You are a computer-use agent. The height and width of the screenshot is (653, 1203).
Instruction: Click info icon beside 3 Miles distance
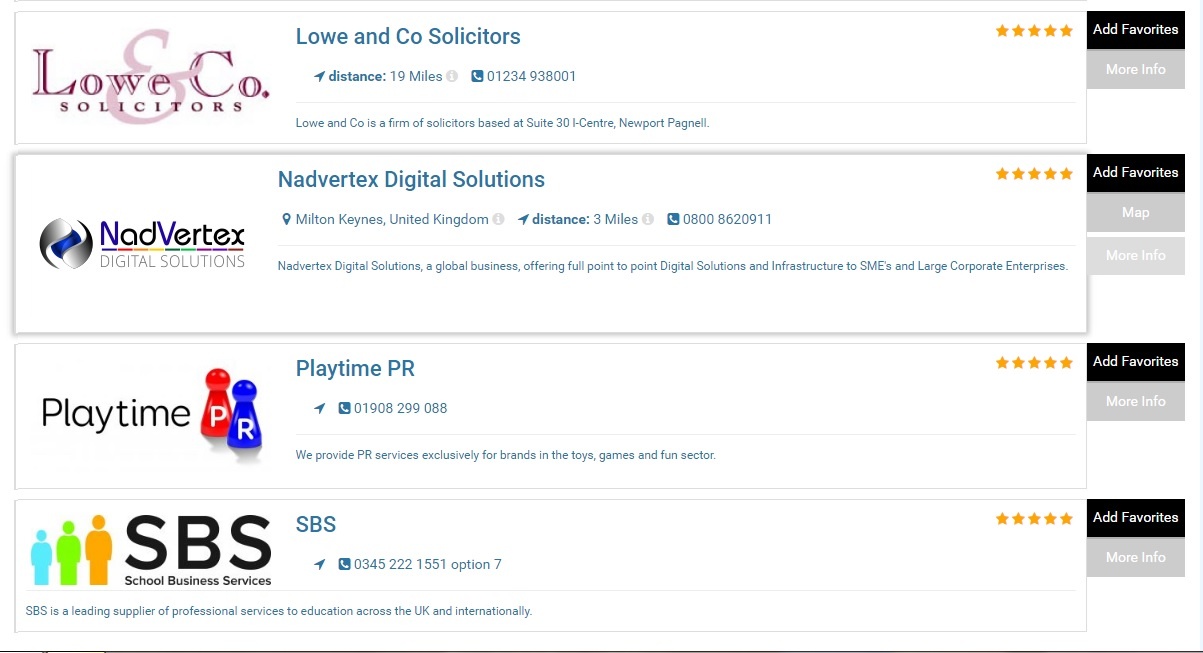coord(648,220)
